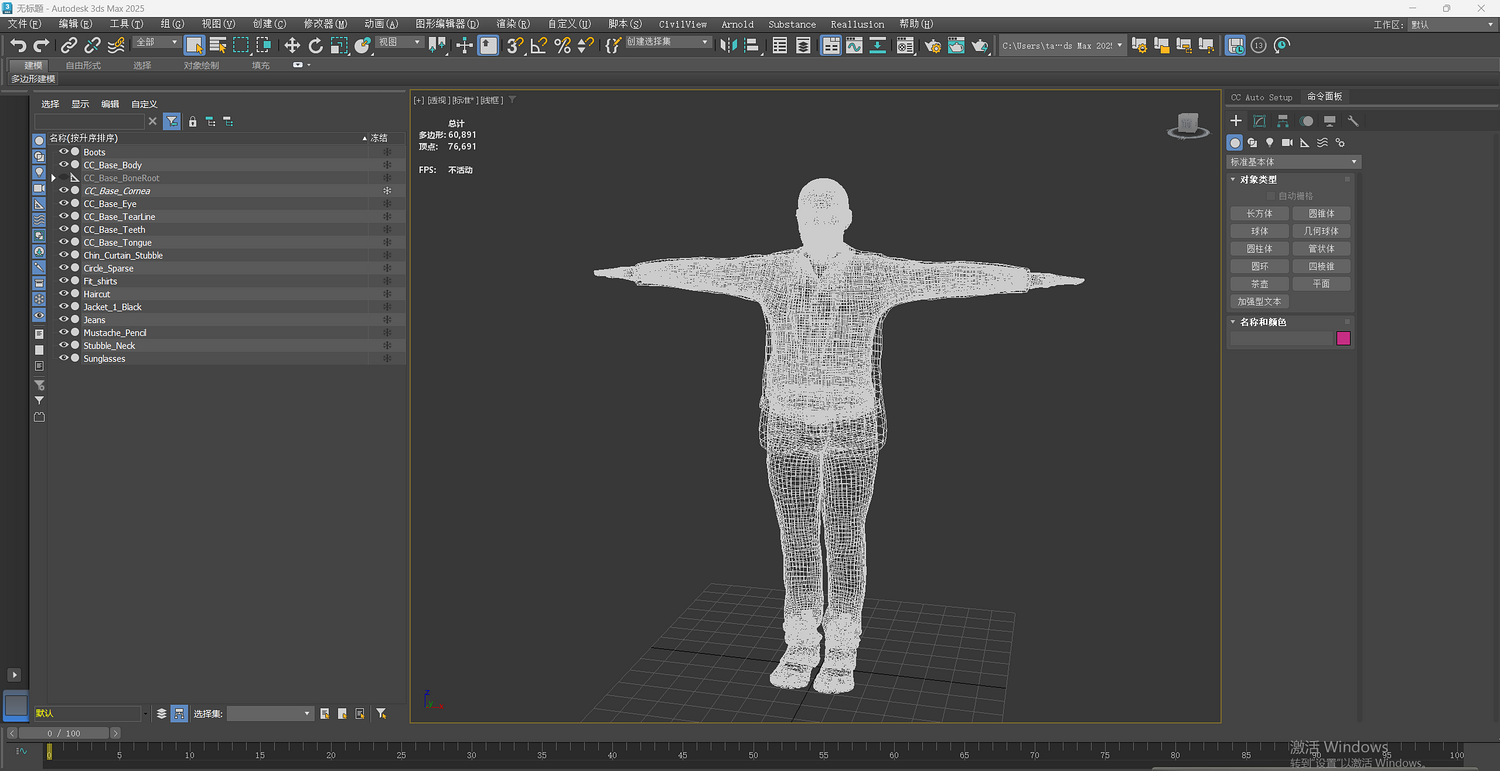Toggle visibility of CC_Base_Eye
Screen dimensions: 1500x771
point(64,204)
